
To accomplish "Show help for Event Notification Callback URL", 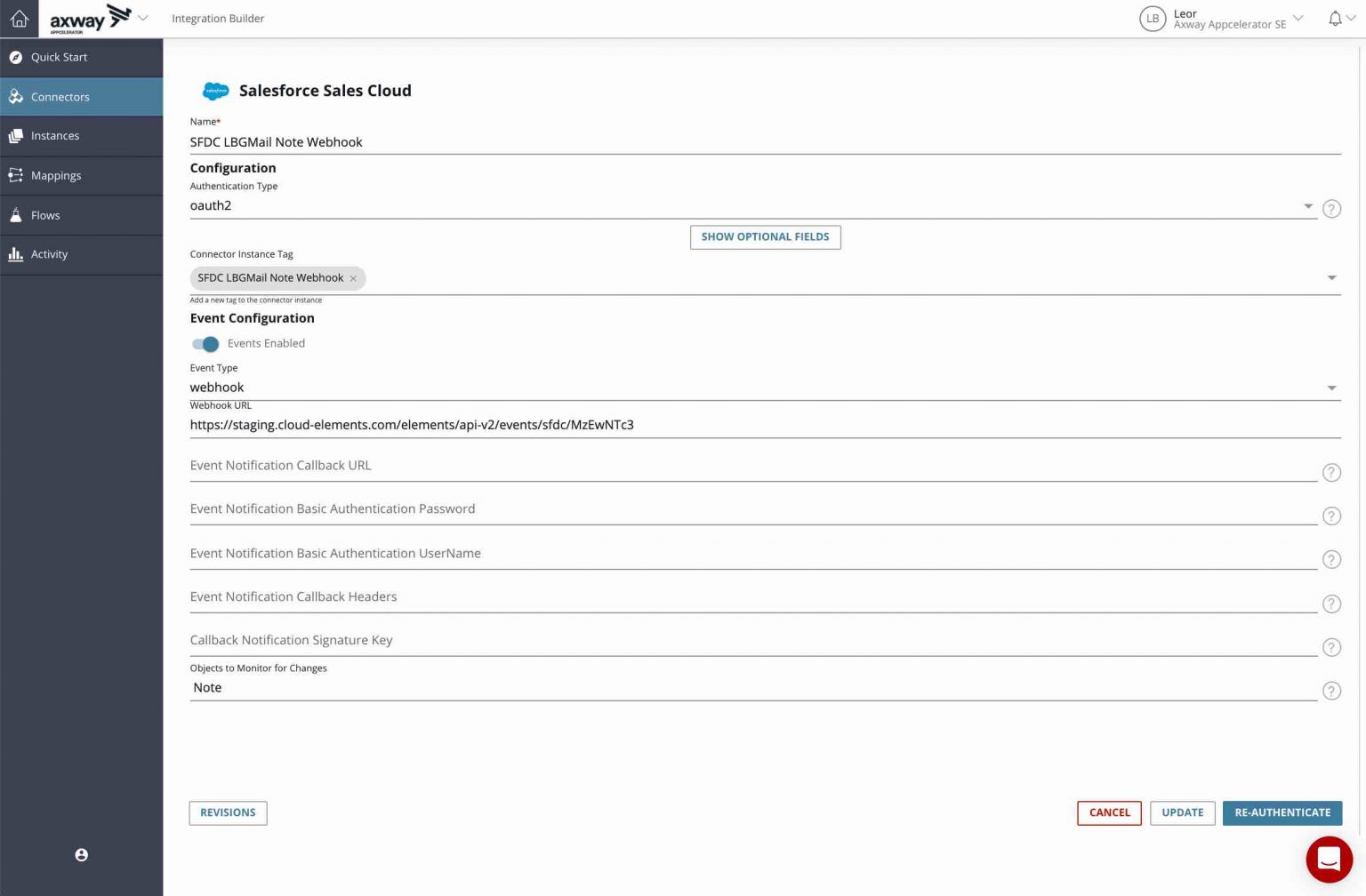I will (x=1331, y=473).
